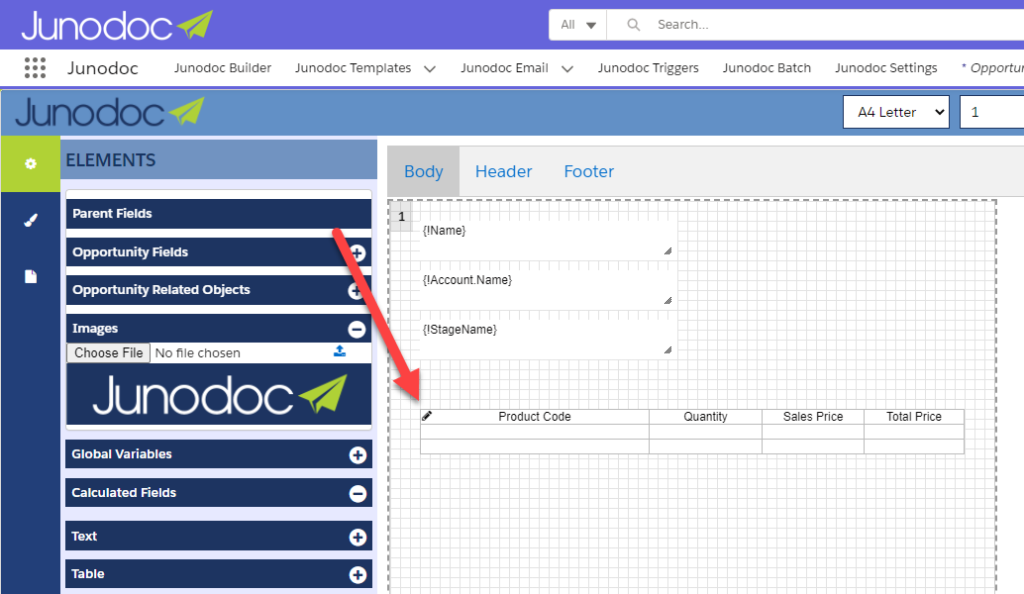
Task: Click the resize handle of {!Account.Name} box
Action: click(667, 300)
